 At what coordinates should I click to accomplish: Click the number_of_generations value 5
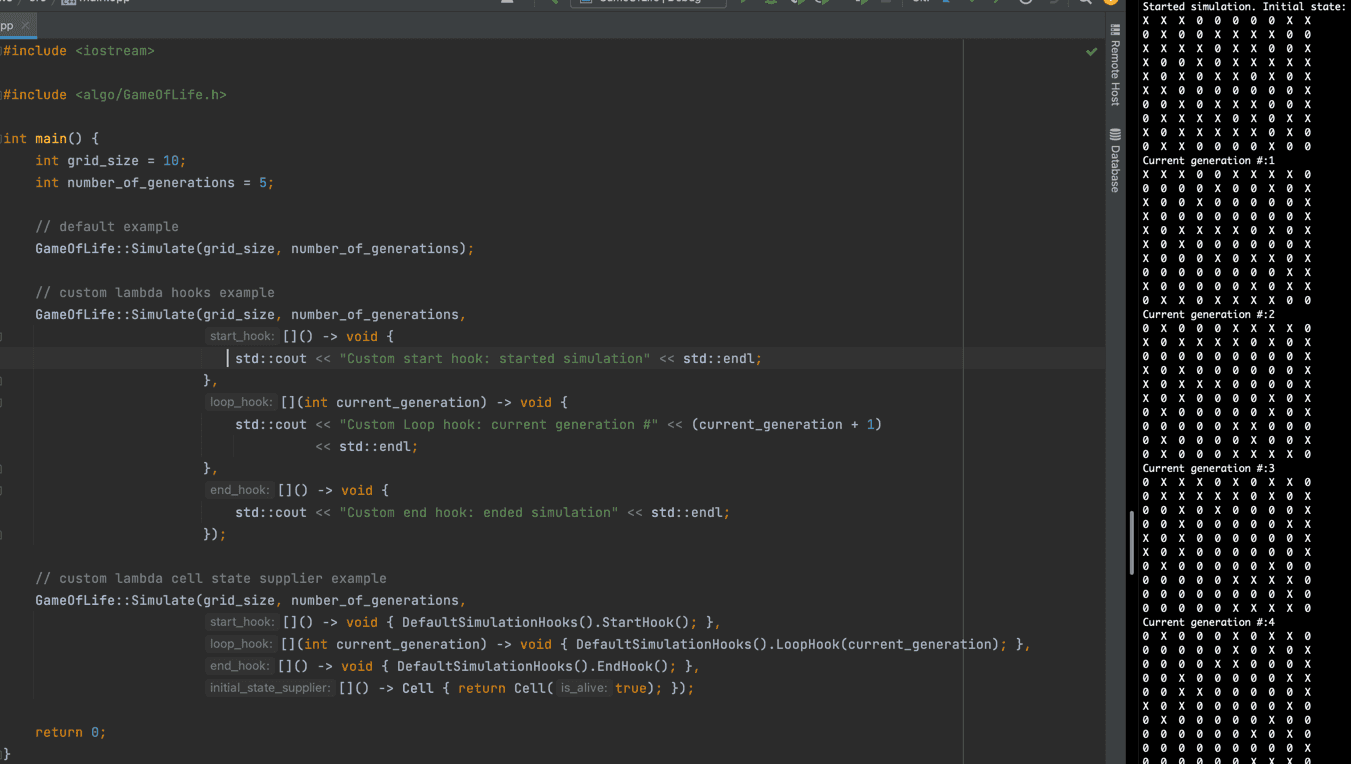261,183
